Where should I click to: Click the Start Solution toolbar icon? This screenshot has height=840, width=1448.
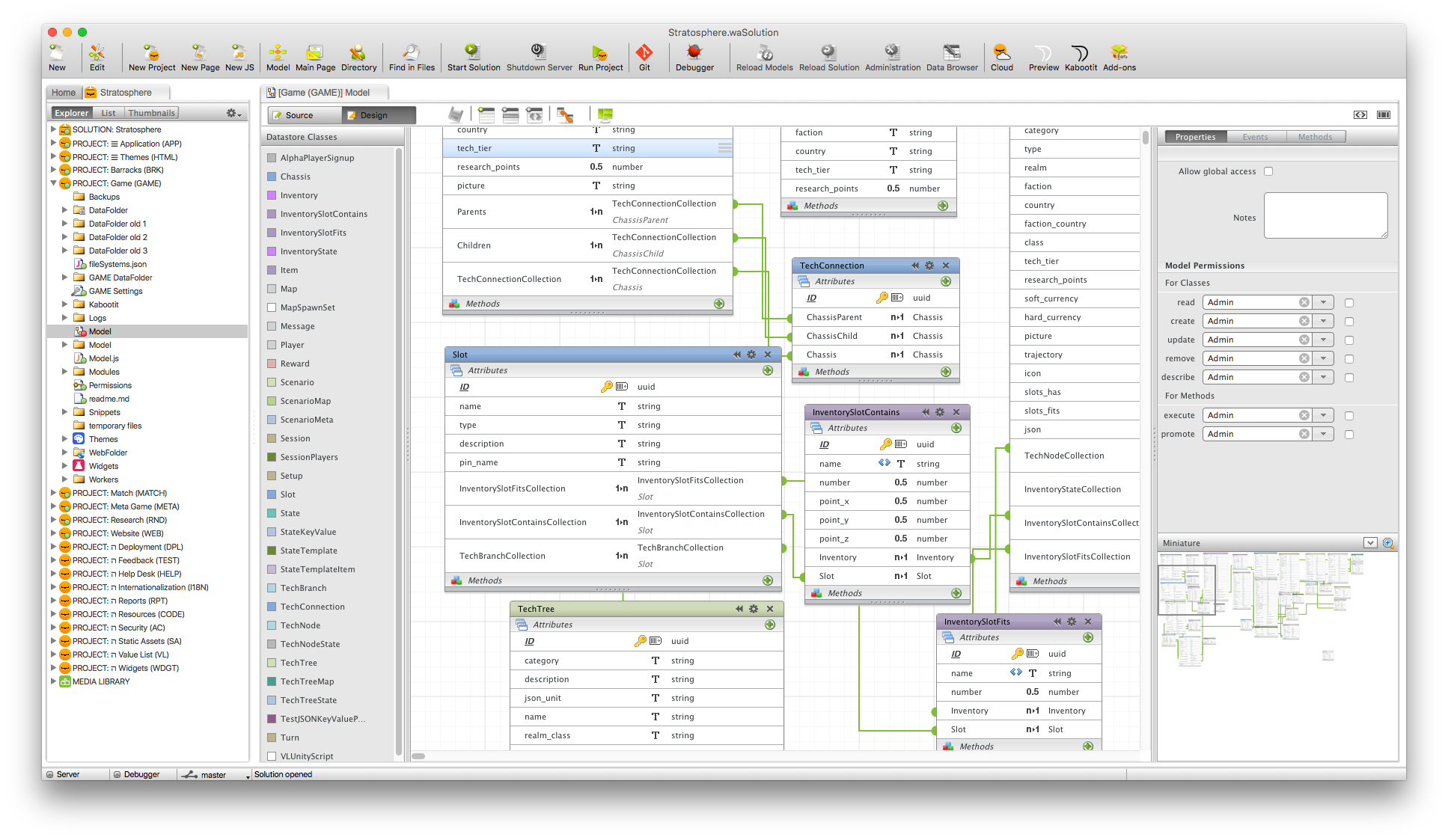tap(472, 52)
